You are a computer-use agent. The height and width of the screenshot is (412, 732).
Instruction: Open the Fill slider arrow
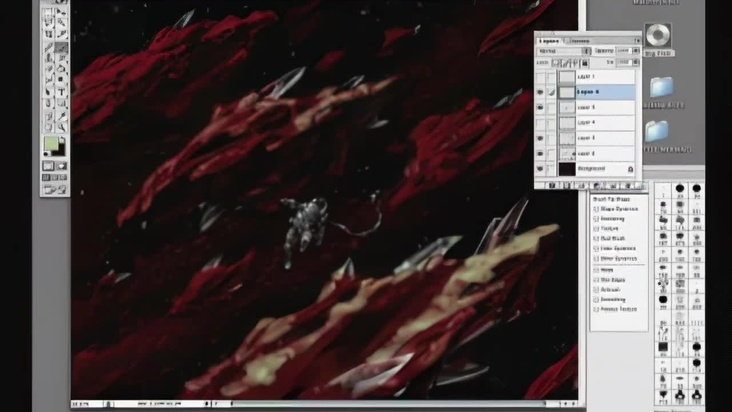(x=635, y=62)
